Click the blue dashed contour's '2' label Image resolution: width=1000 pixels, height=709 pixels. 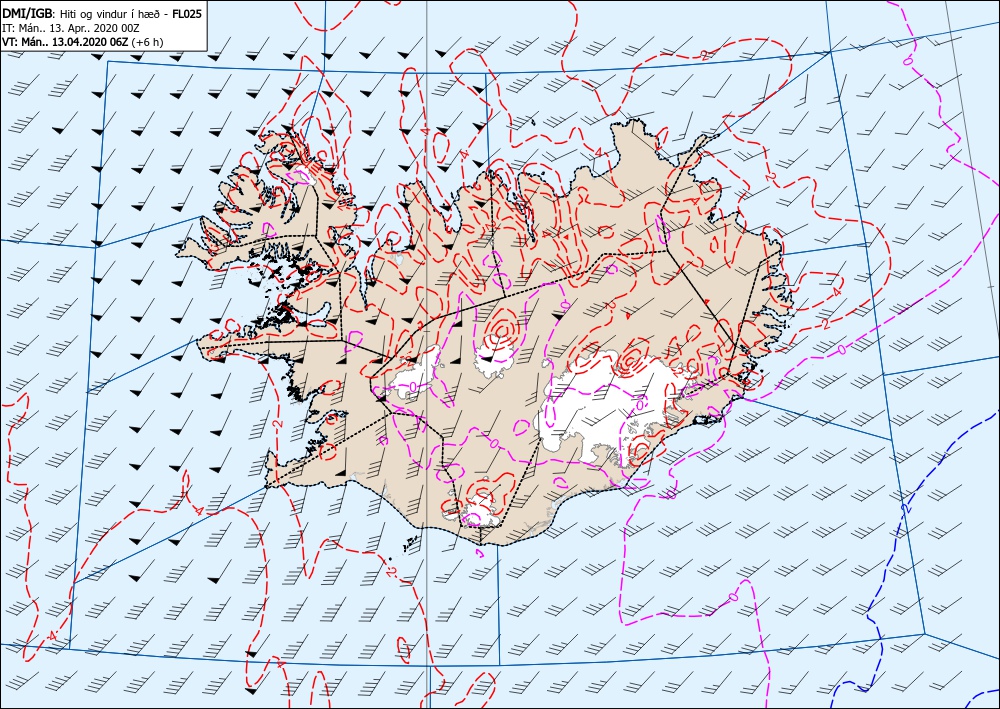(x=905, y=508)
